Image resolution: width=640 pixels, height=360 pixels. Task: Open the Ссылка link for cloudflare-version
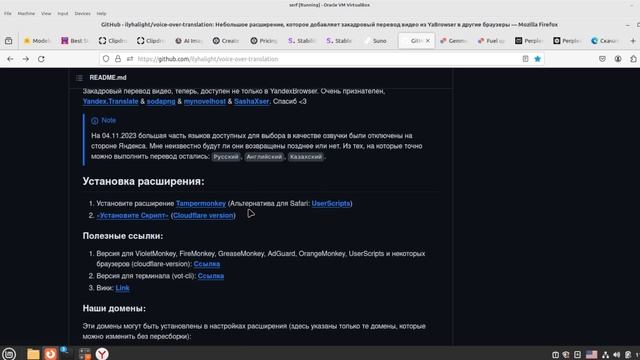207,264
